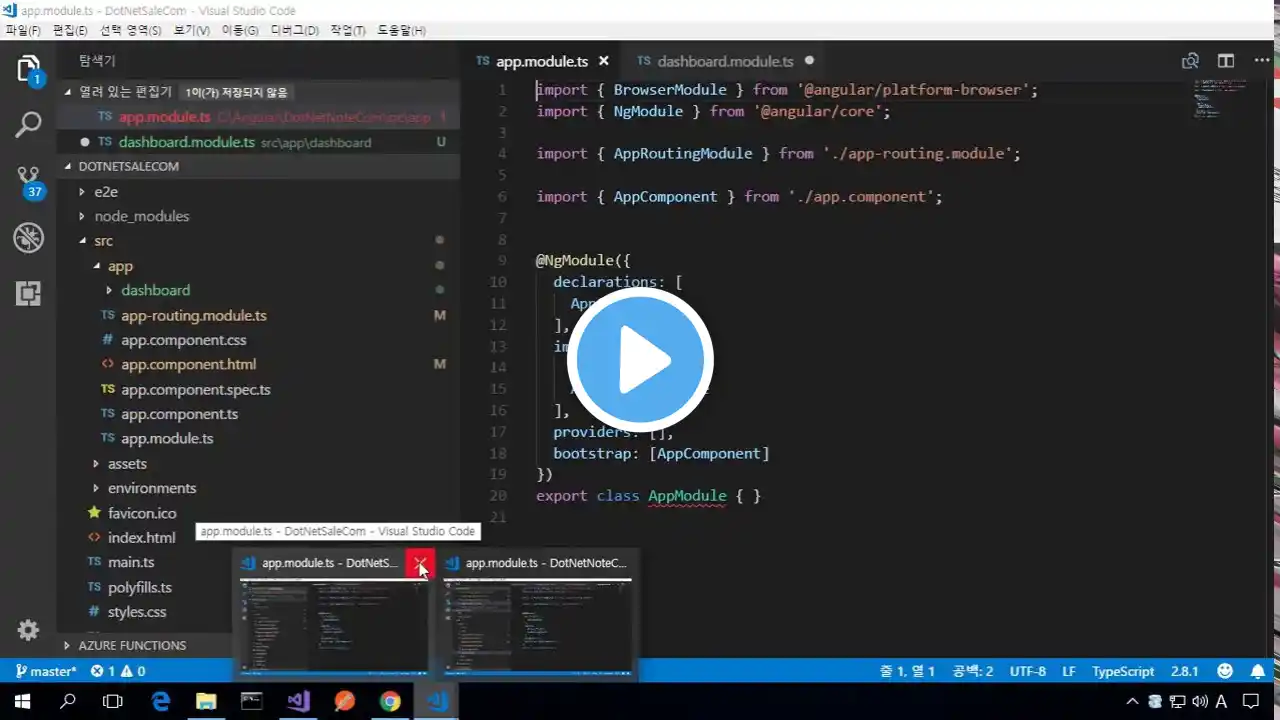Expand the e2e folder
This screenshot has width=1280, height=720.
pyautogui.click(x=105, y=191)
